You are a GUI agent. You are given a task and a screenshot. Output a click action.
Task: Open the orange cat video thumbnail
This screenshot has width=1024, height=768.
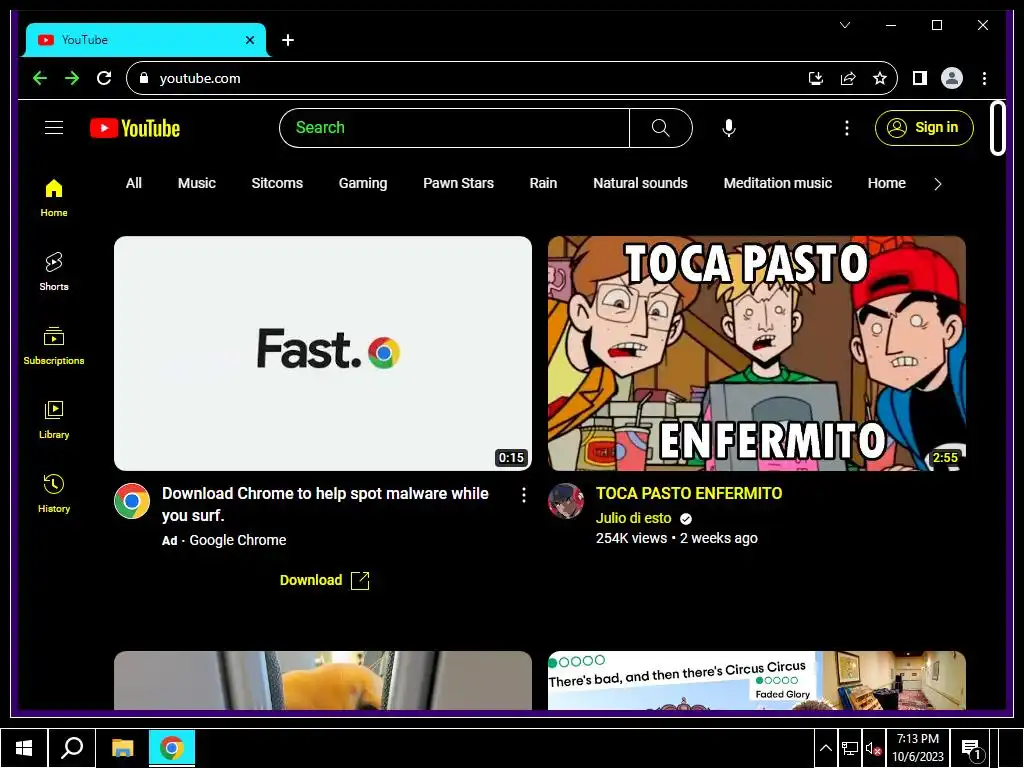pos(323,680)
